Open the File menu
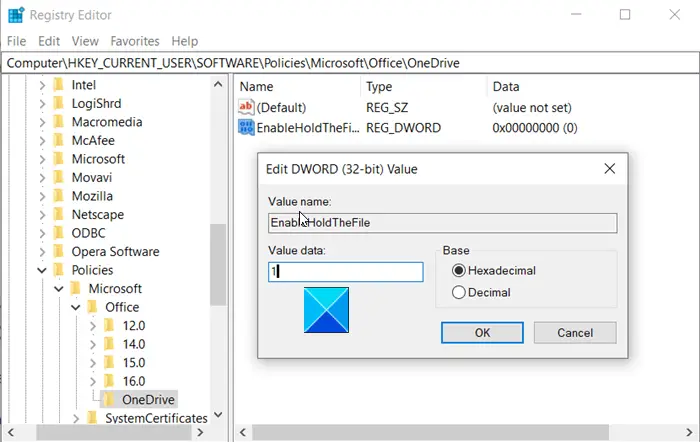 pyautogui.click(x=17, y=41)
